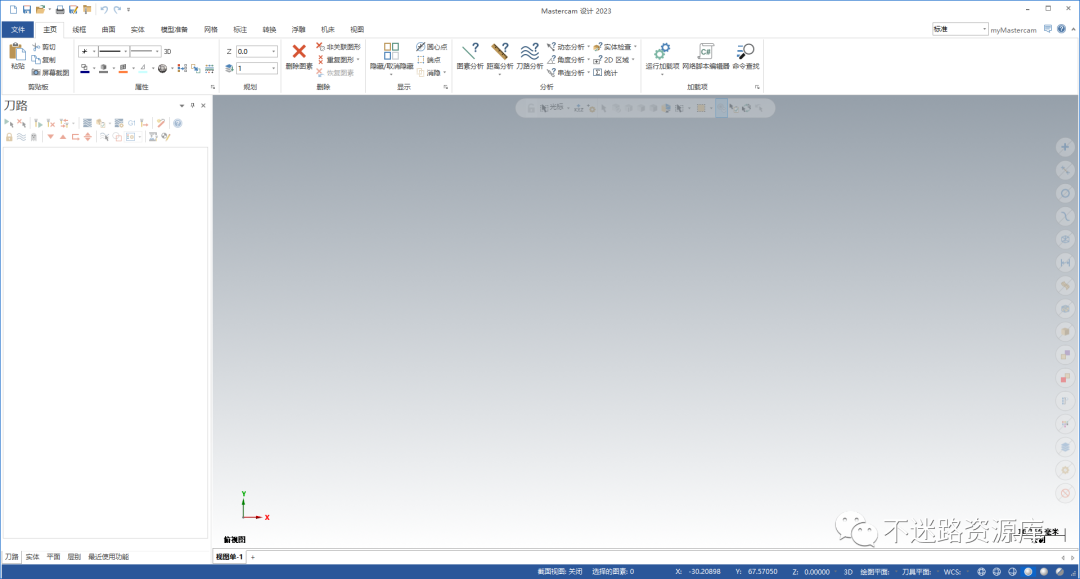Viewport: 1080px width, 579px height.
Task: Expand the 属性 group dialog launcher
Action: coord(213,87)
